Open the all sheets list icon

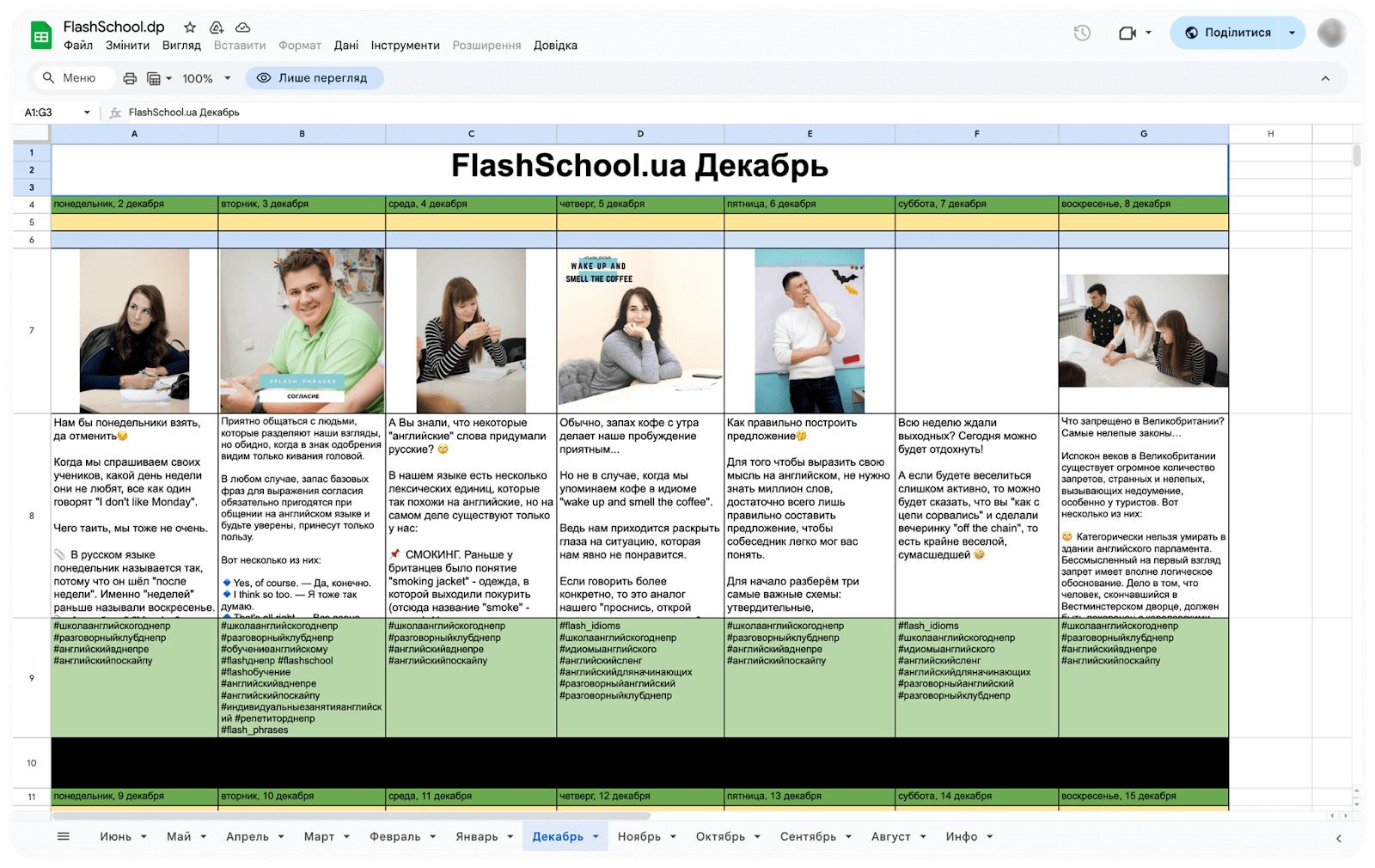(64, 836)
